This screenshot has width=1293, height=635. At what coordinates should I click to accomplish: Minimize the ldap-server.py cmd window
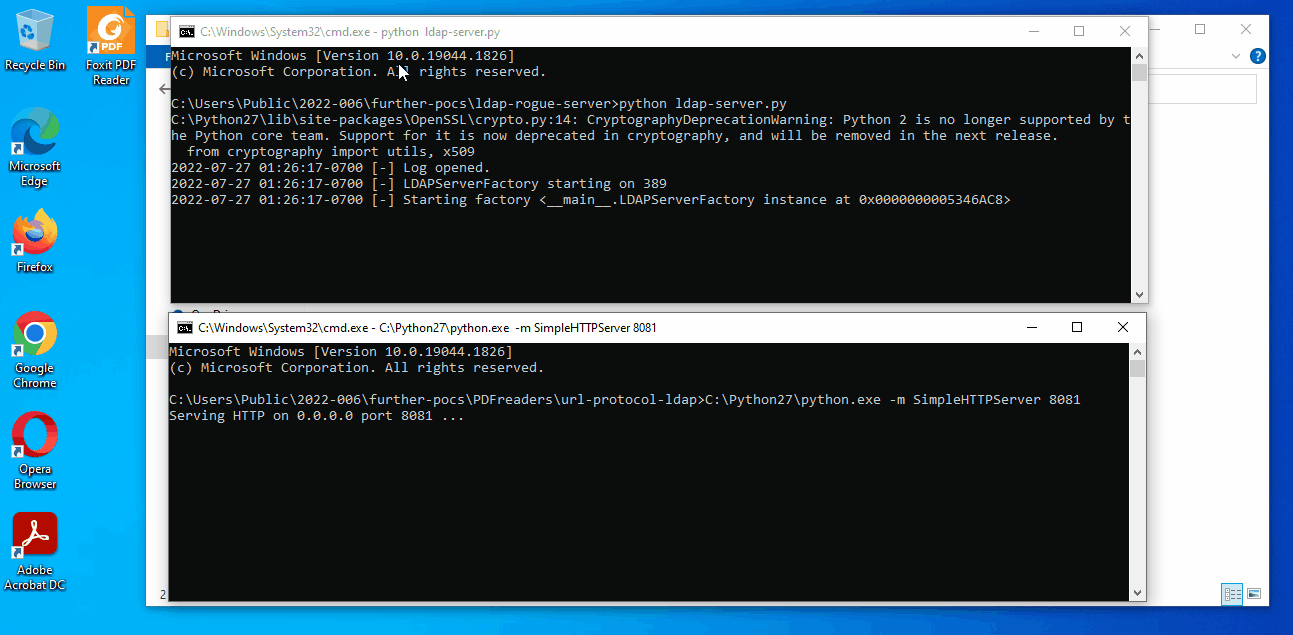[x=1034, y=31]
